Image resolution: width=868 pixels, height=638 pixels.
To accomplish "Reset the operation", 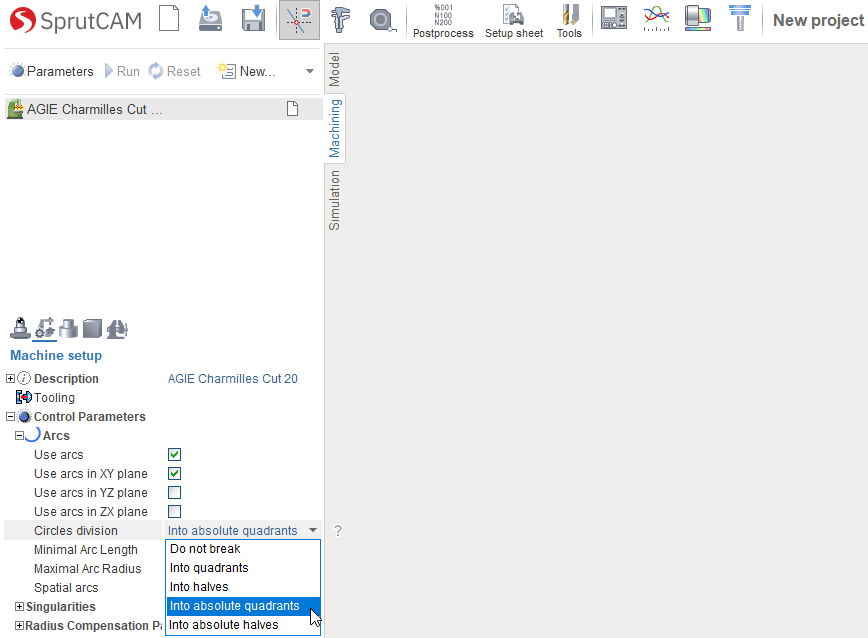I will pos(174,71).
